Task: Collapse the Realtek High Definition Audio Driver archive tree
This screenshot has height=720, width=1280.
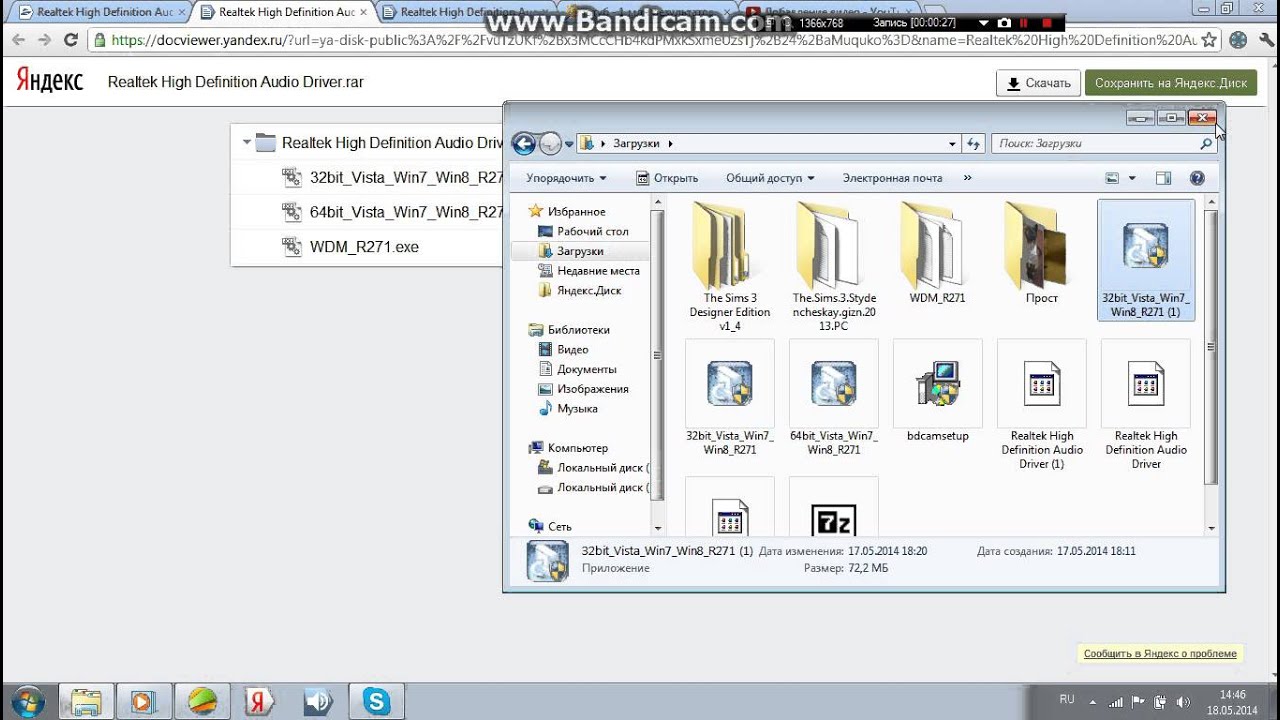Action: click(x=246, y=143)
